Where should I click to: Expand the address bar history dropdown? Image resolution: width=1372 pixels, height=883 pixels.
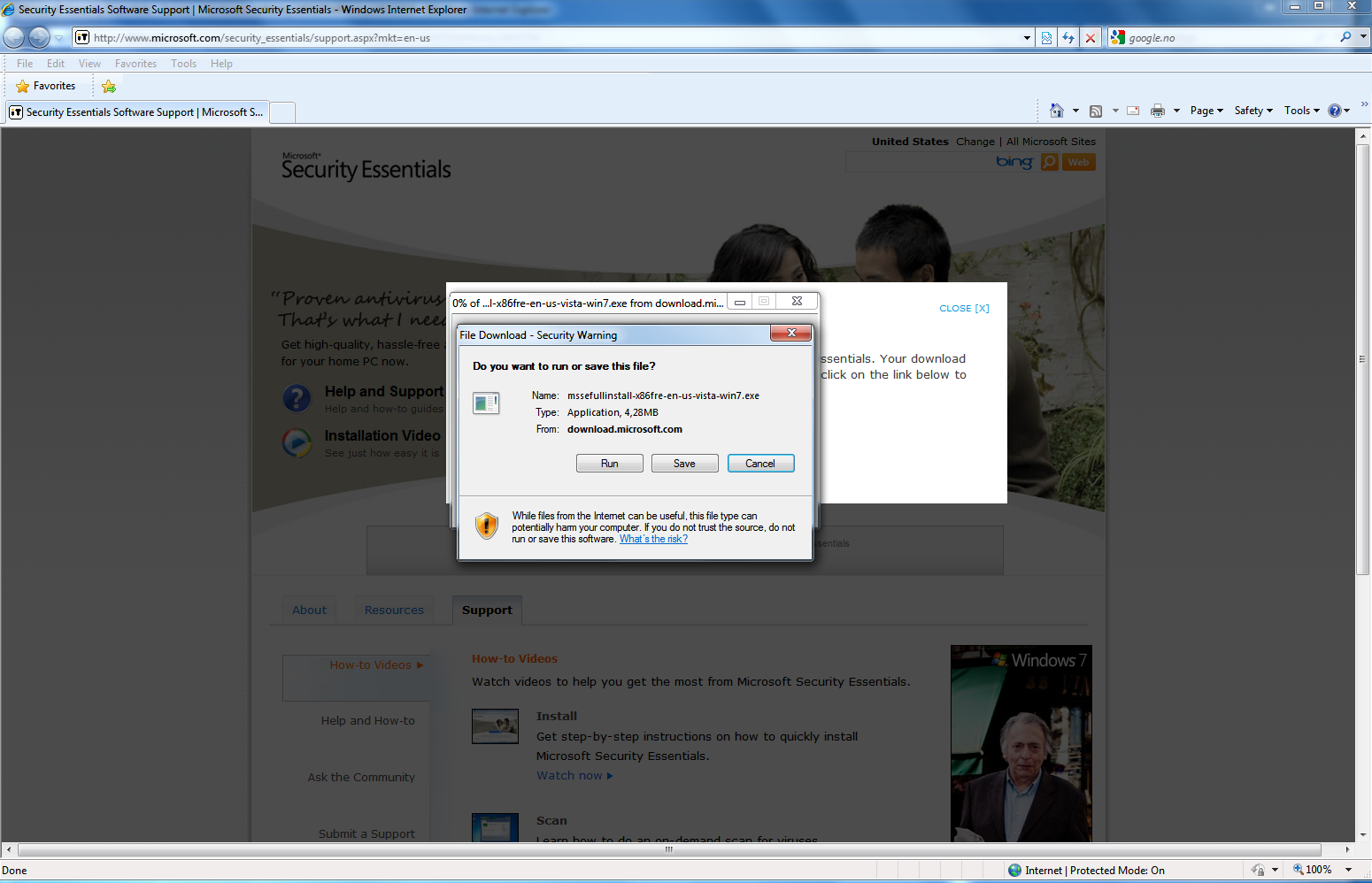(x=1027, y=38)
